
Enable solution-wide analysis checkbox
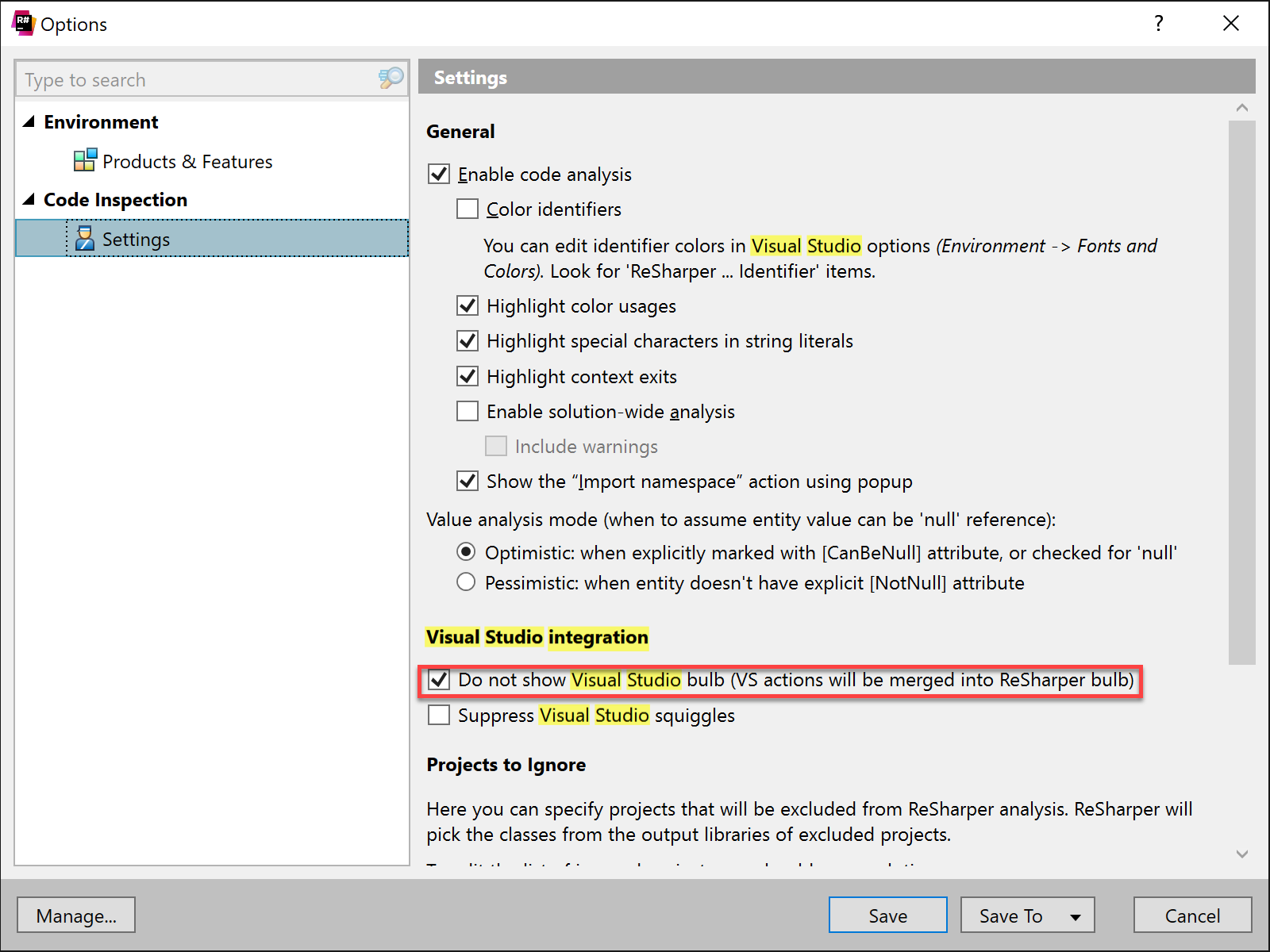[468, 411]
